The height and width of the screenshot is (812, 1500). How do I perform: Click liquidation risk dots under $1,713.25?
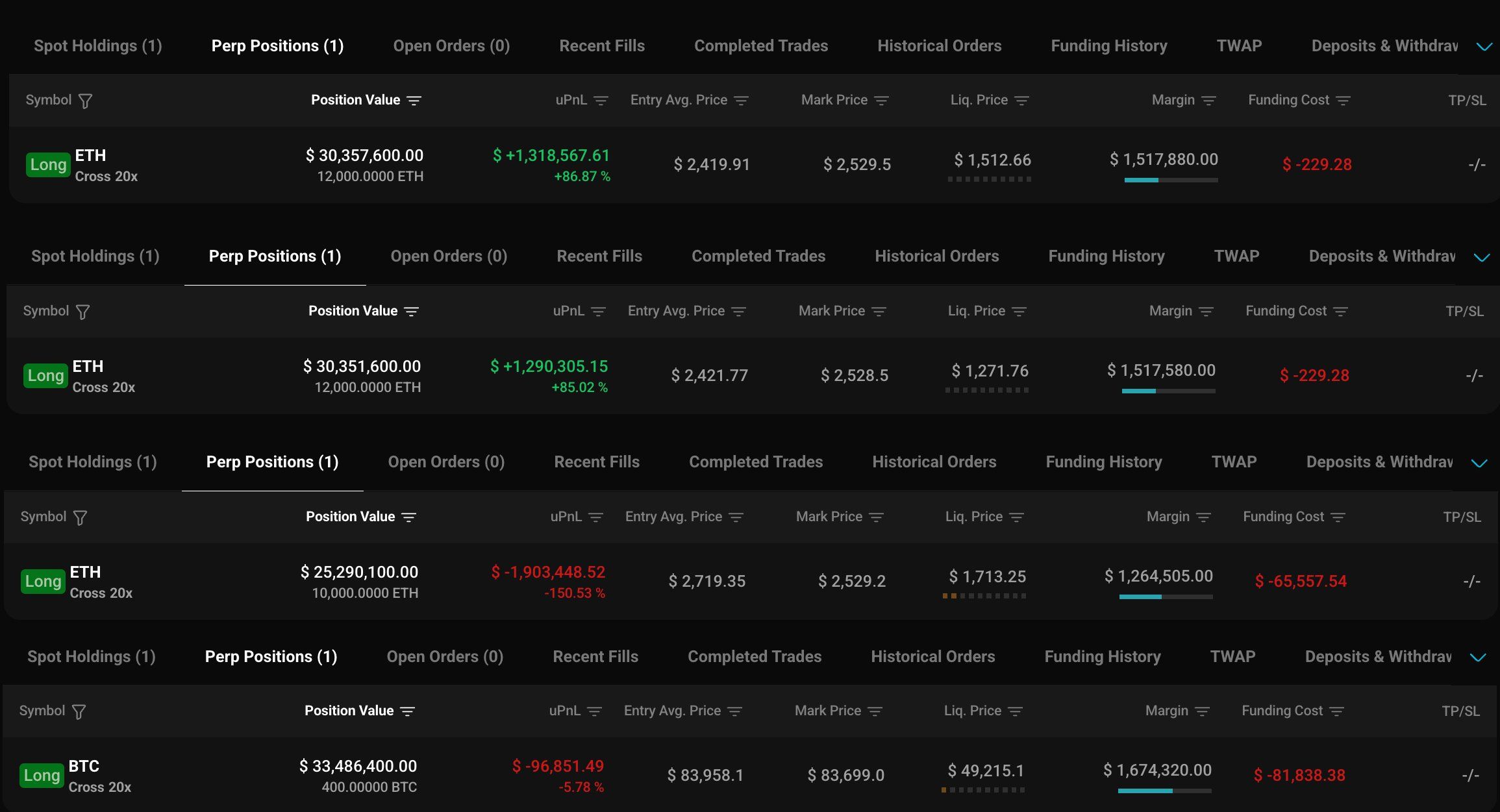tap(984, 596)
